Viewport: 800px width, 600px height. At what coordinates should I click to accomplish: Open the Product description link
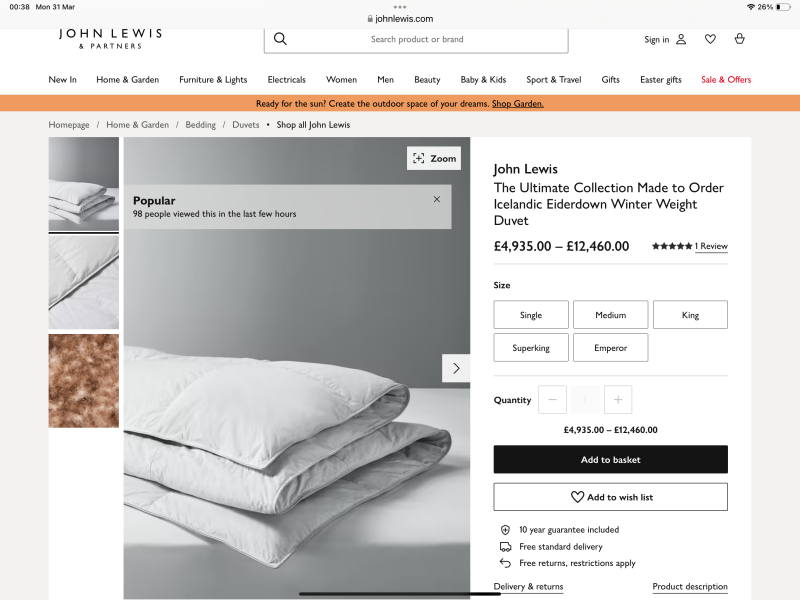690,586
